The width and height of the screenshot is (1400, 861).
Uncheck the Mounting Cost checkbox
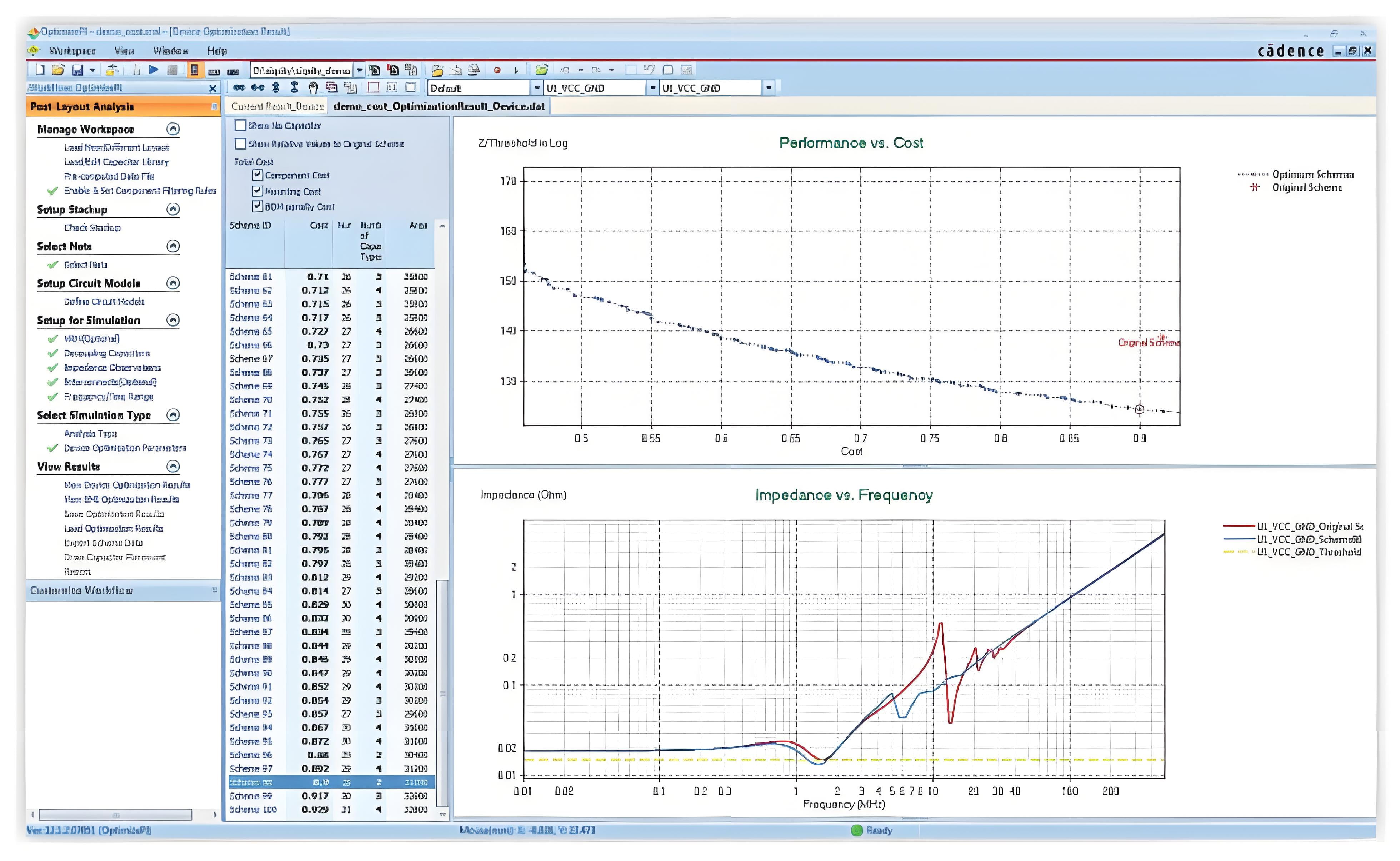(257, 191)
